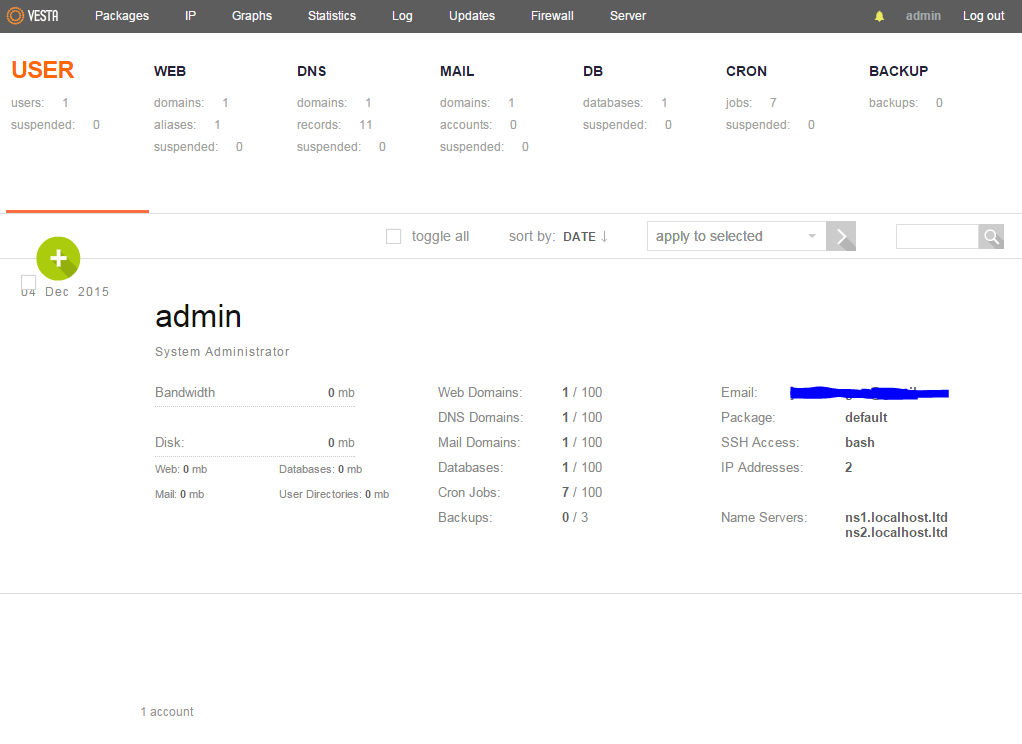This screenshot has height=744, width=1022.
Task: Click the Log out link
Action: tap(984, 16)
